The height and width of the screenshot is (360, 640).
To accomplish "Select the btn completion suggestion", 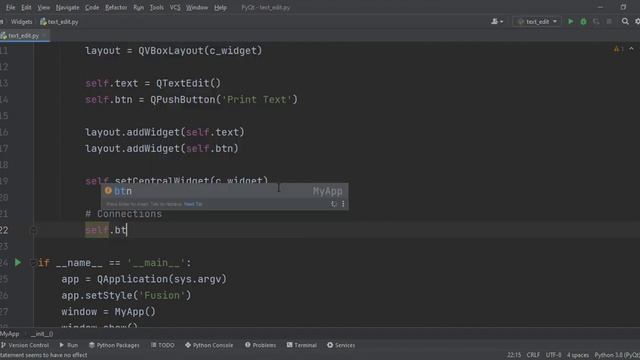I will tap(224, 191).
